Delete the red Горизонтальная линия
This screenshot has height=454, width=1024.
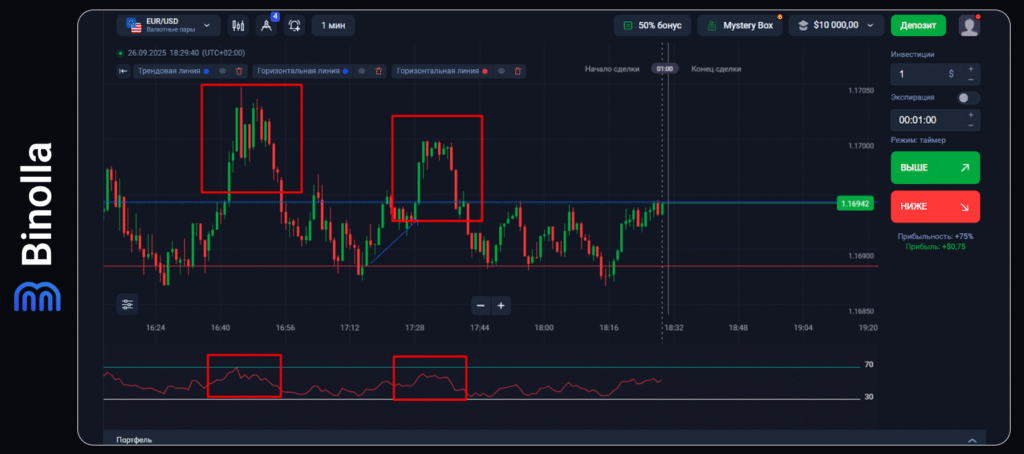tap(518, 71)
